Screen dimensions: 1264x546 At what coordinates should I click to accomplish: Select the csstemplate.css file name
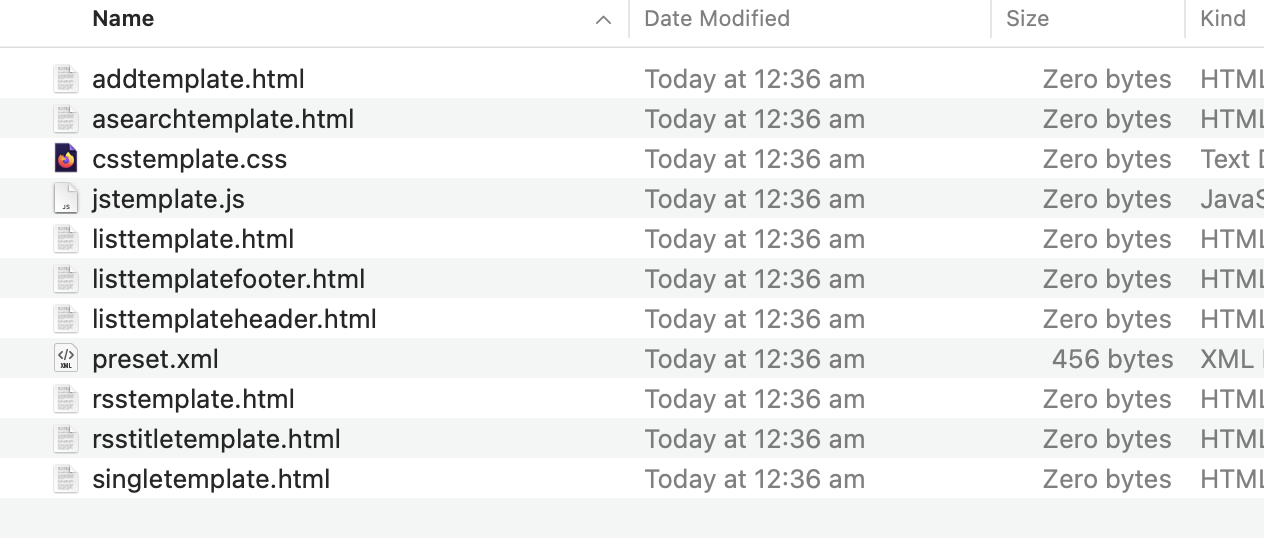coord(190,159)
